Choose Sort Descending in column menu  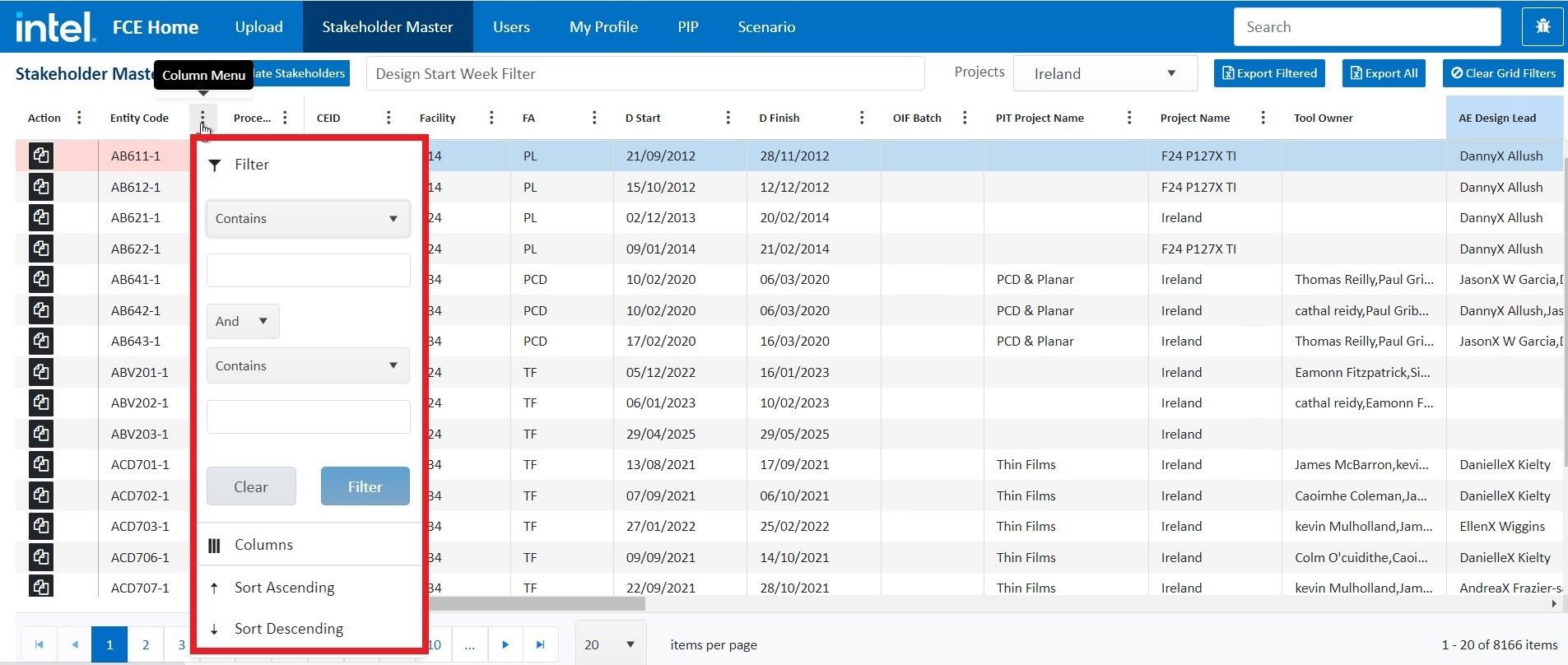pyautogui.click(x=288, y=629)
